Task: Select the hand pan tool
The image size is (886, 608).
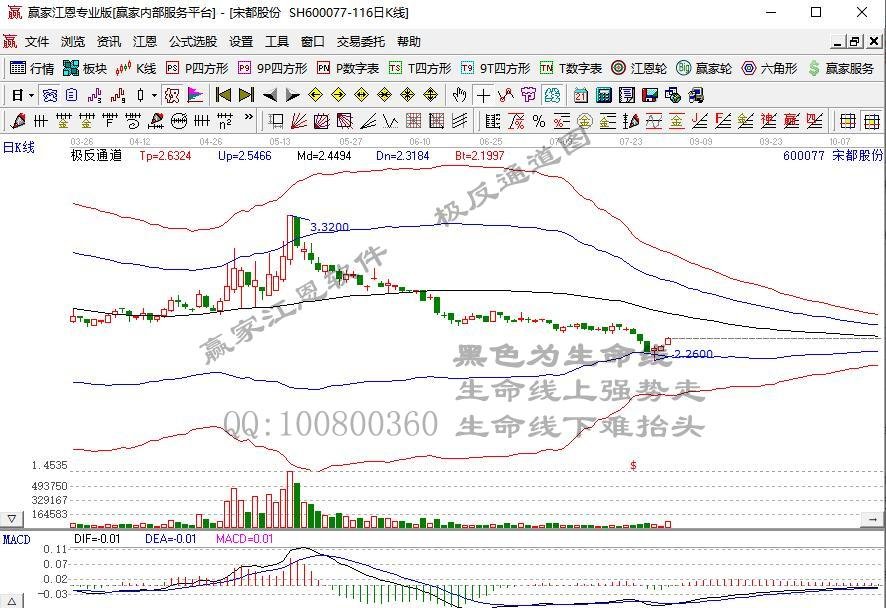Action: click(x=459, y=95)
